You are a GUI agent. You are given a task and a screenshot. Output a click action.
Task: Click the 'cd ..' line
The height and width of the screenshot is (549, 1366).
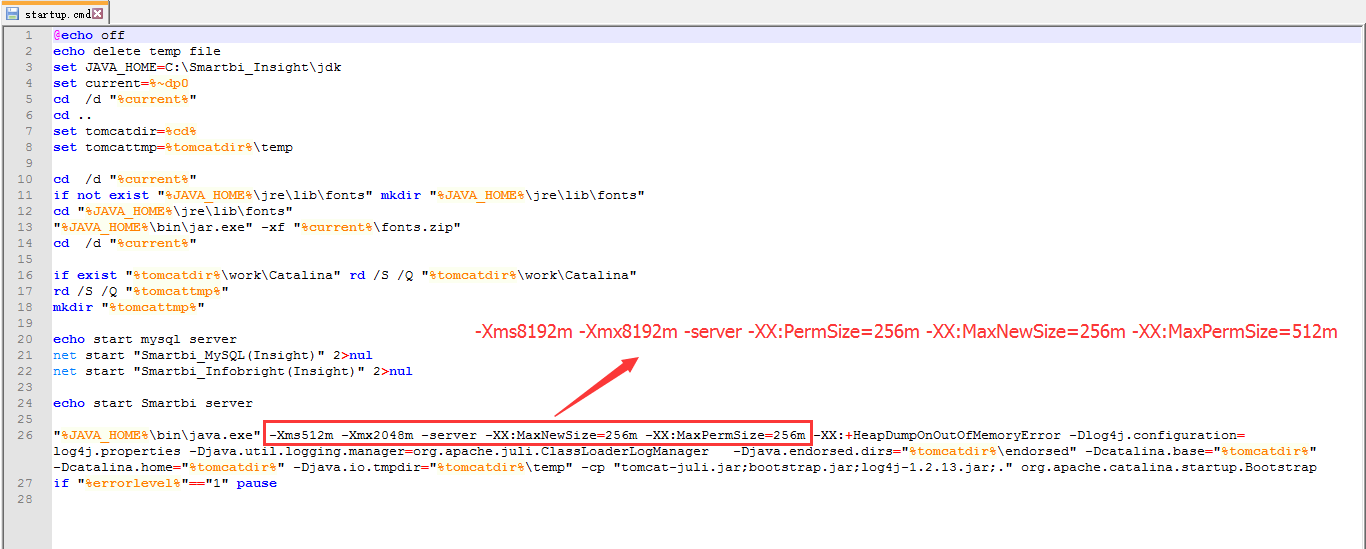point(73,115)
